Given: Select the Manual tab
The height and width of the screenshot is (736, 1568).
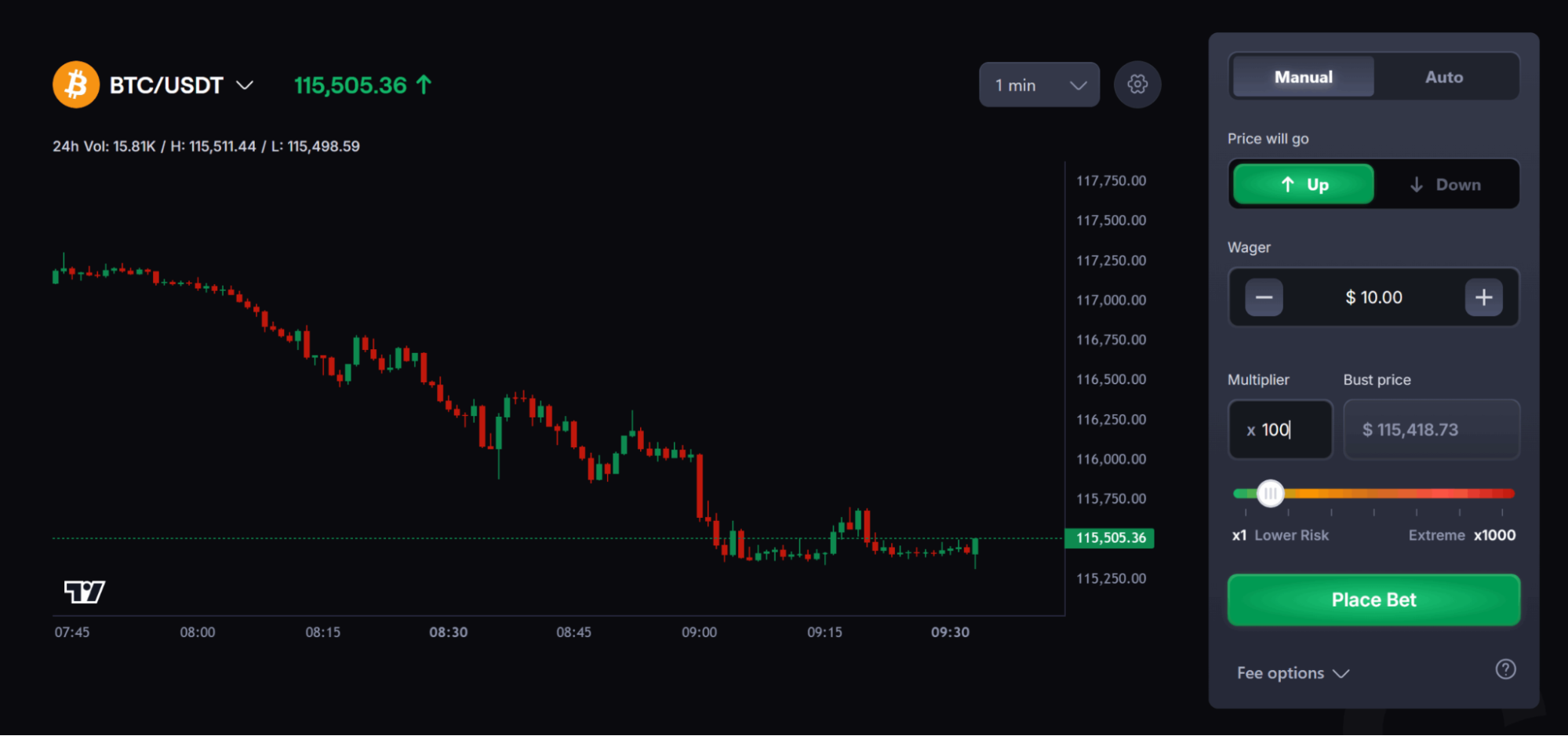Looking at the screenshot, I should point(1302,76).
